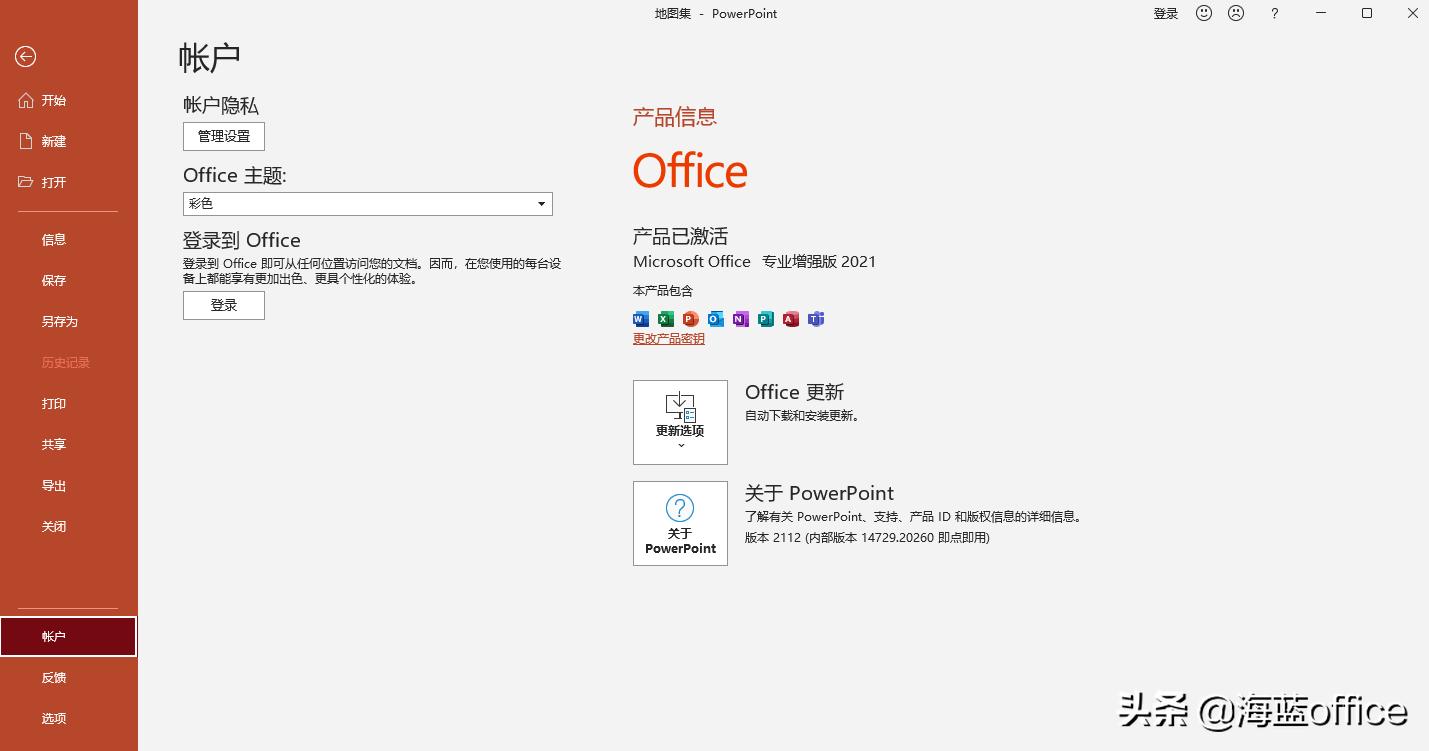1429x751 pixels.
Task: Click the back arrow to leave Backstage view
Action: pyautogui.click(x=25, y=57)
